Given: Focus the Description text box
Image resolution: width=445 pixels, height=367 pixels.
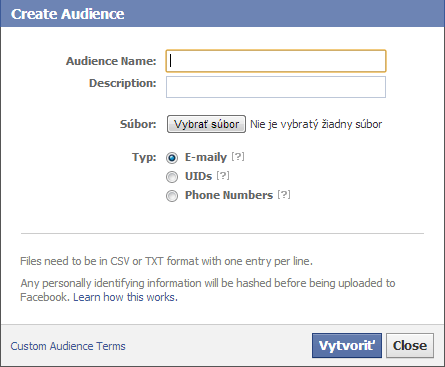Looking at the screenshot, I should 276,87.
